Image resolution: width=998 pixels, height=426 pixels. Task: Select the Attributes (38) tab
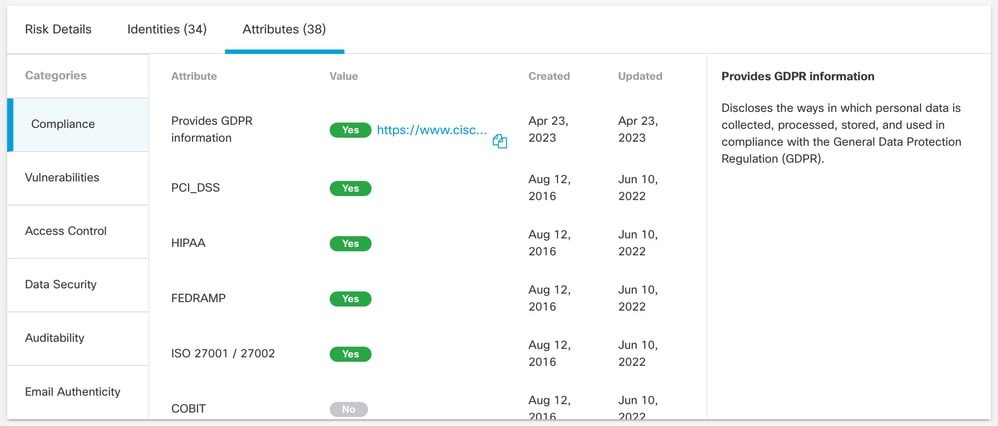click(x=284, y=29)
